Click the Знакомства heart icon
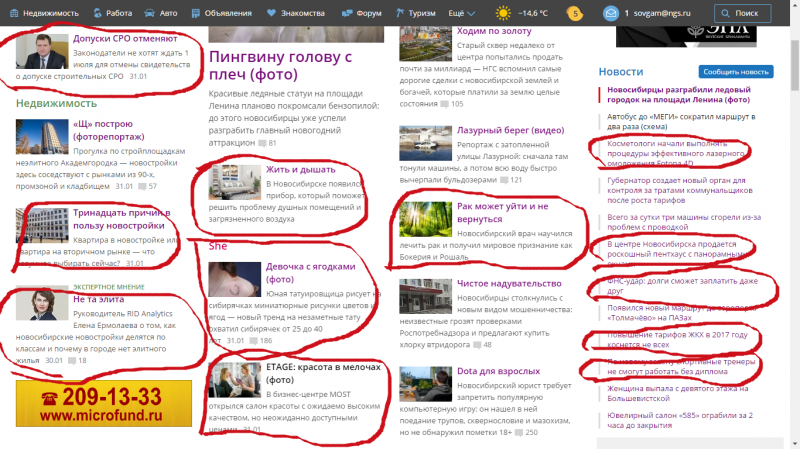This screenshot has height=449, width=800. tap(271, 14)
